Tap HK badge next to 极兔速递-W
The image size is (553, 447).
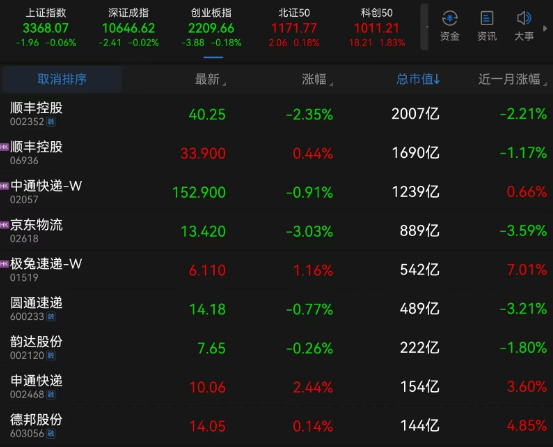point(4,264)
